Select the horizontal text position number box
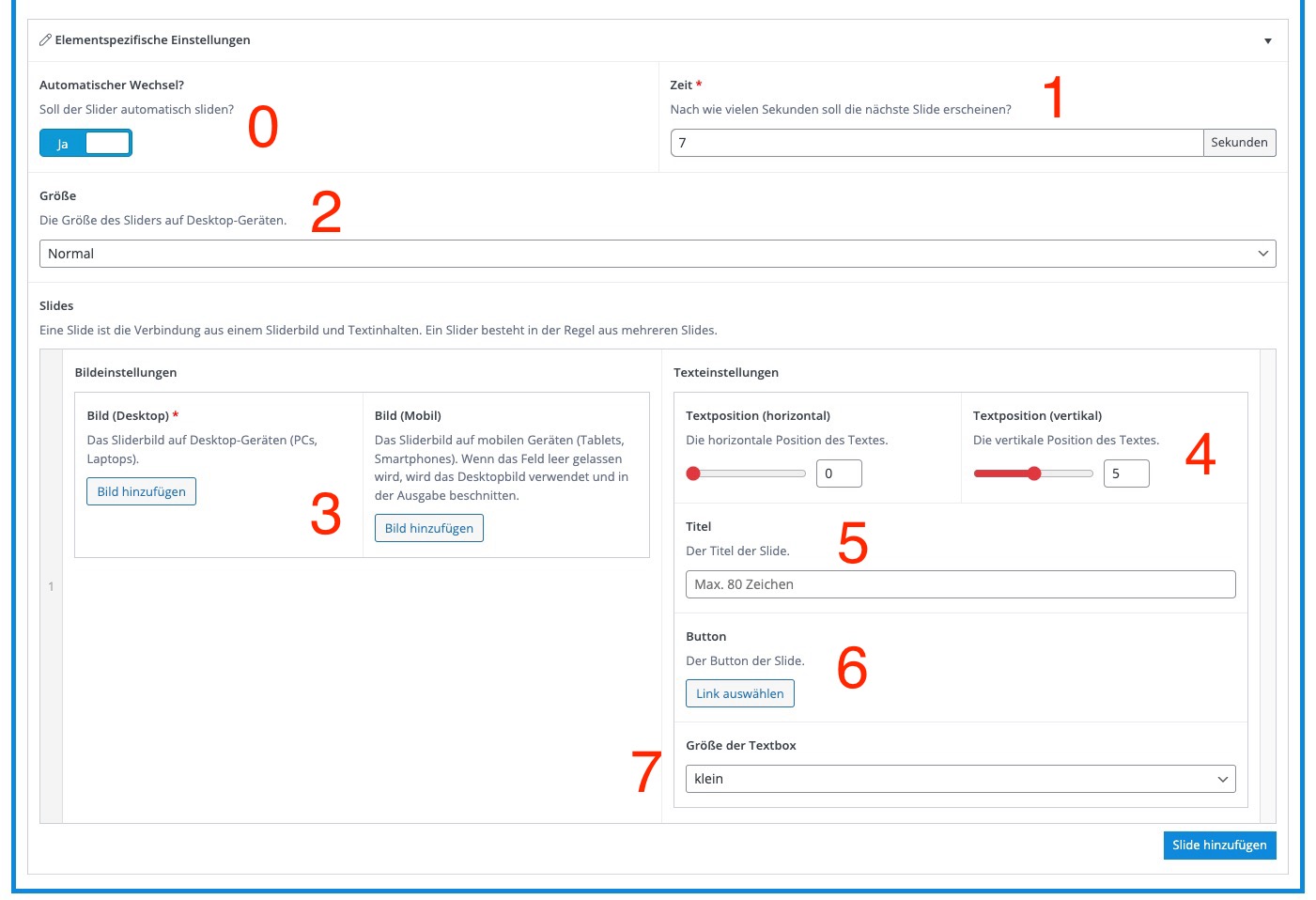Image resolution: width=1316 pixels, height=900 pixels. click(838, 473)
